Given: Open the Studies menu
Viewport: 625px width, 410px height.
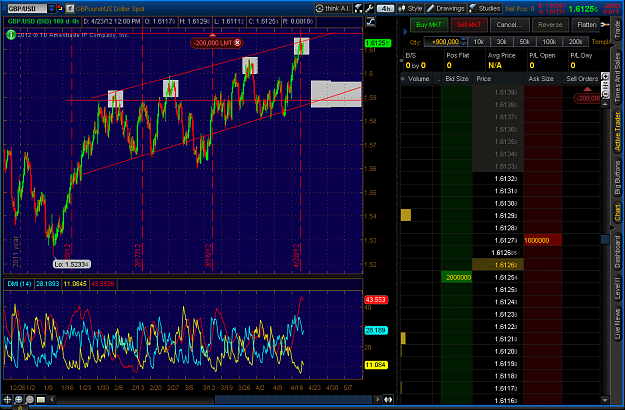Looking at the screenshot, I should (x=484, y=8).
